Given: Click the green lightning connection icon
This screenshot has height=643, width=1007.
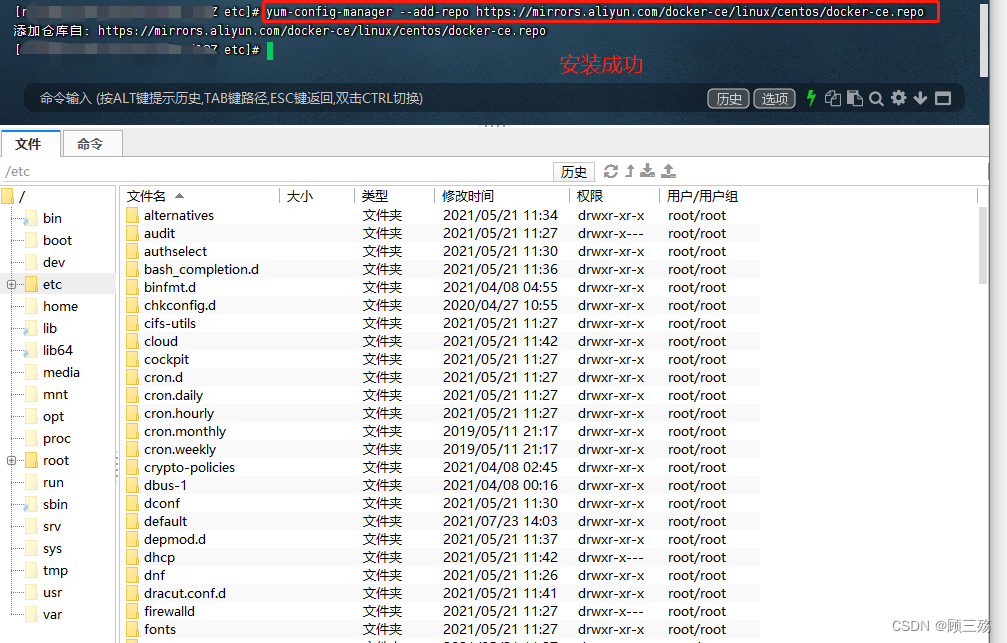Looking at the screenshot, I should (x=811, y=99).
